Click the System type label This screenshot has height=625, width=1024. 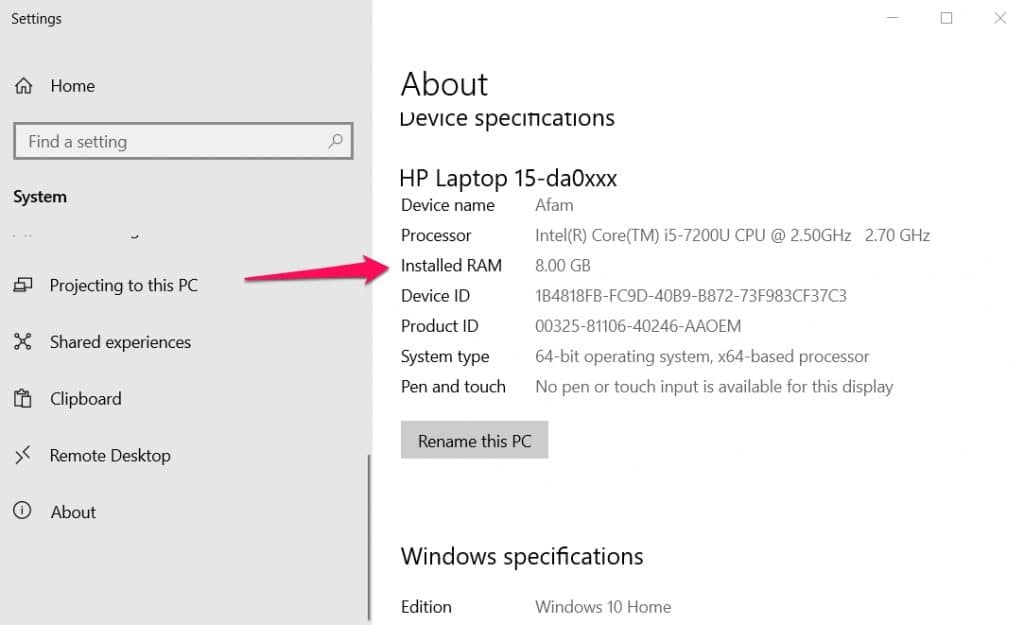[445, 357]
